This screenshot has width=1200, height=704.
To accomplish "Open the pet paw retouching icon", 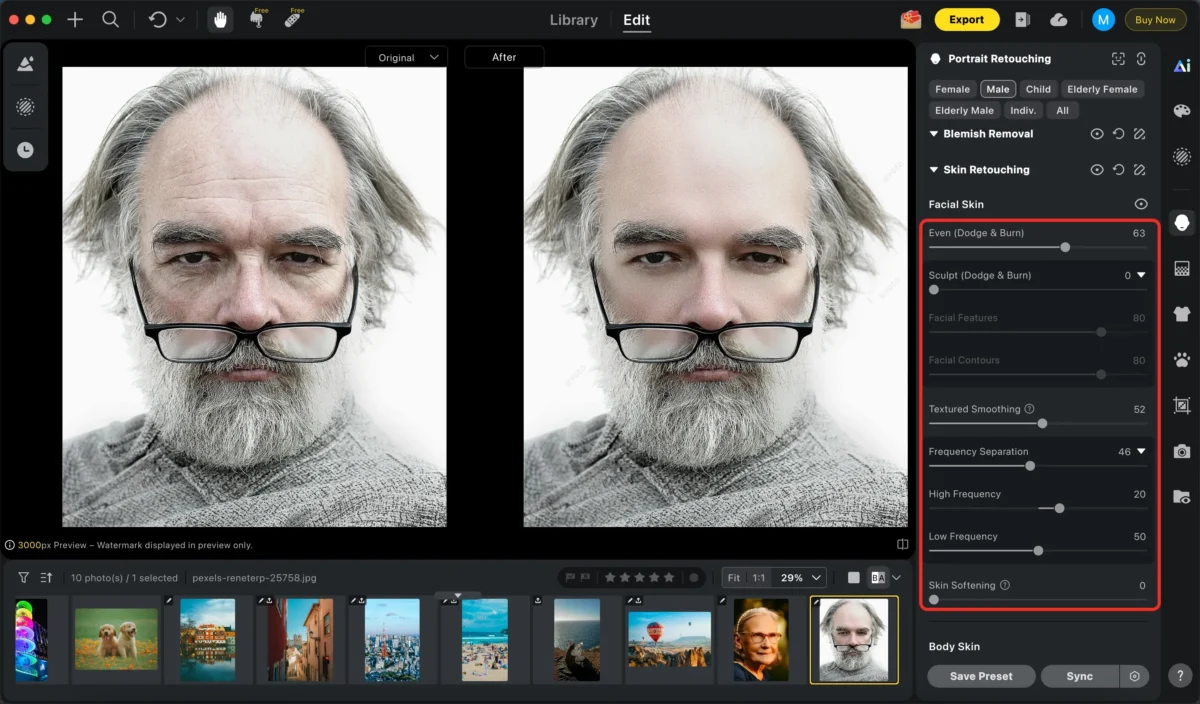I will pyautogui.click(x=1182, y=360).
